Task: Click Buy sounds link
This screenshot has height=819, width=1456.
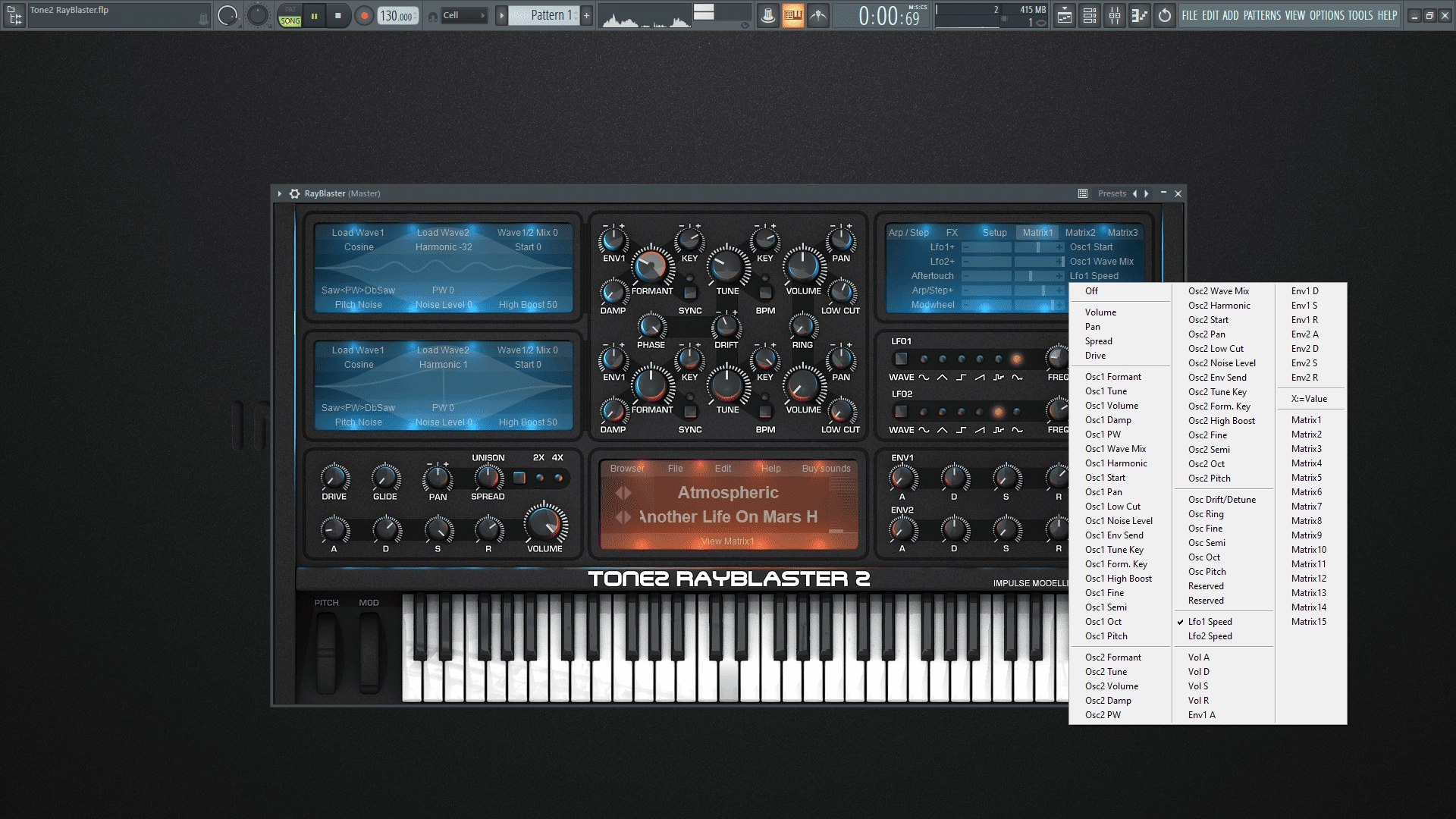Action: (827, 469)
